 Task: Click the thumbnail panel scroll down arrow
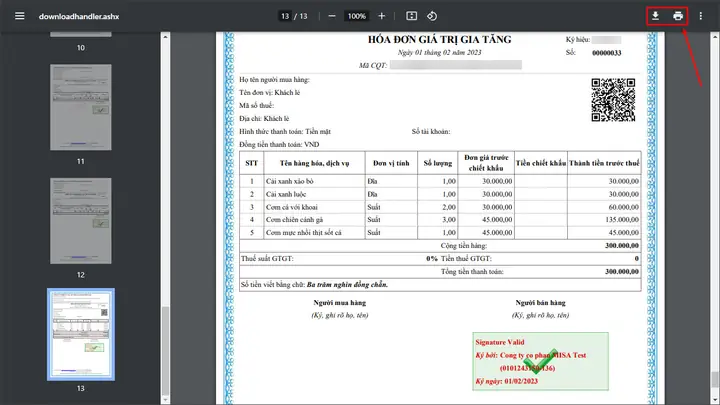point(165,400)
